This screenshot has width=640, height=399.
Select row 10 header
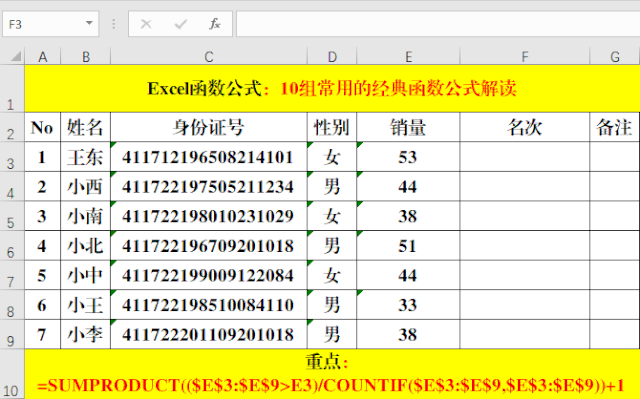12,374
